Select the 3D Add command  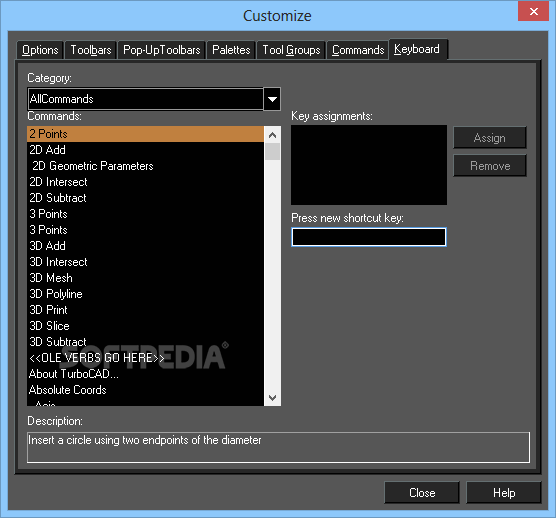145,246
